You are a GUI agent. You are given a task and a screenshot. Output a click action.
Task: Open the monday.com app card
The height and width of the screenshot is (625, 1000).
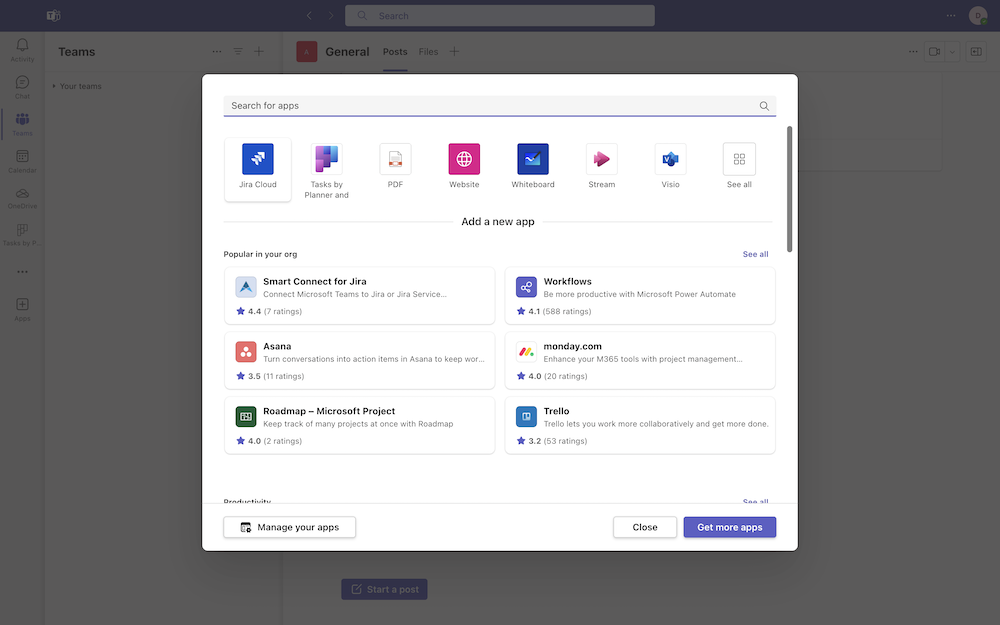(x=640, y=360)
